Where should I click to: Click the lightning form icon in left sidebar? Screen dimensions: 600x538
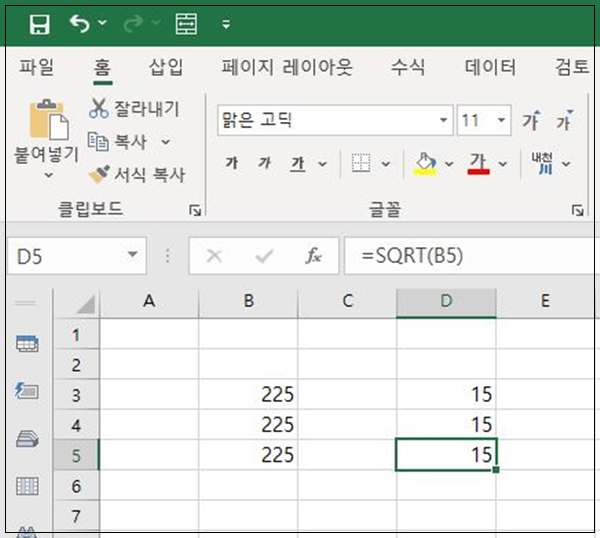point(26,391)
